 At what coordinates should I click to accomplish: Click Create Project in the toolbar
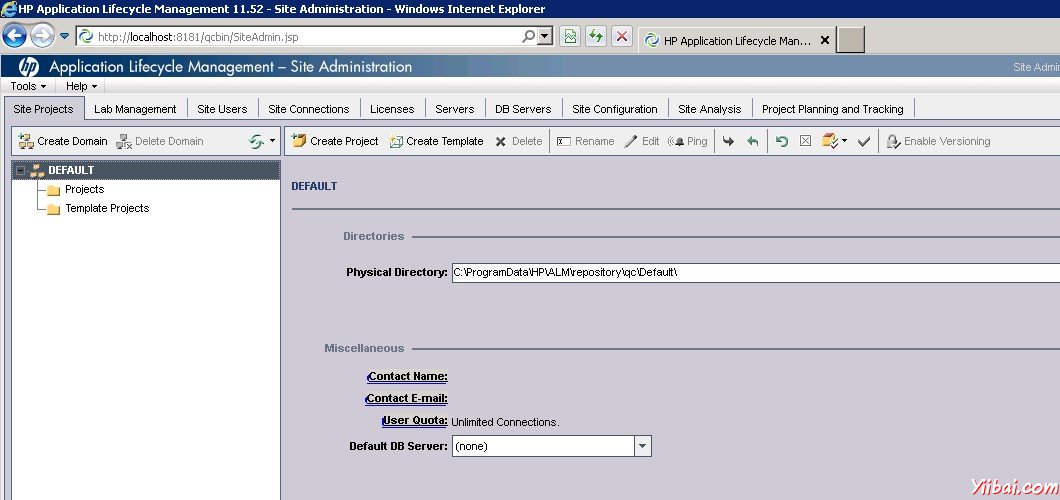(x=335, y=141)
